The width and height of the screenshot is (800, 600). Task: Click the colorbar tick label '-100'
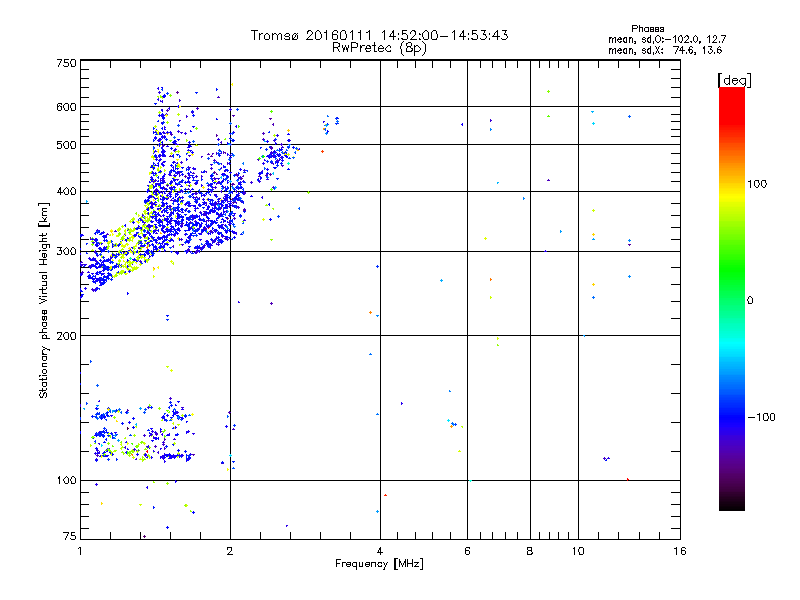(x=761, y=417)
